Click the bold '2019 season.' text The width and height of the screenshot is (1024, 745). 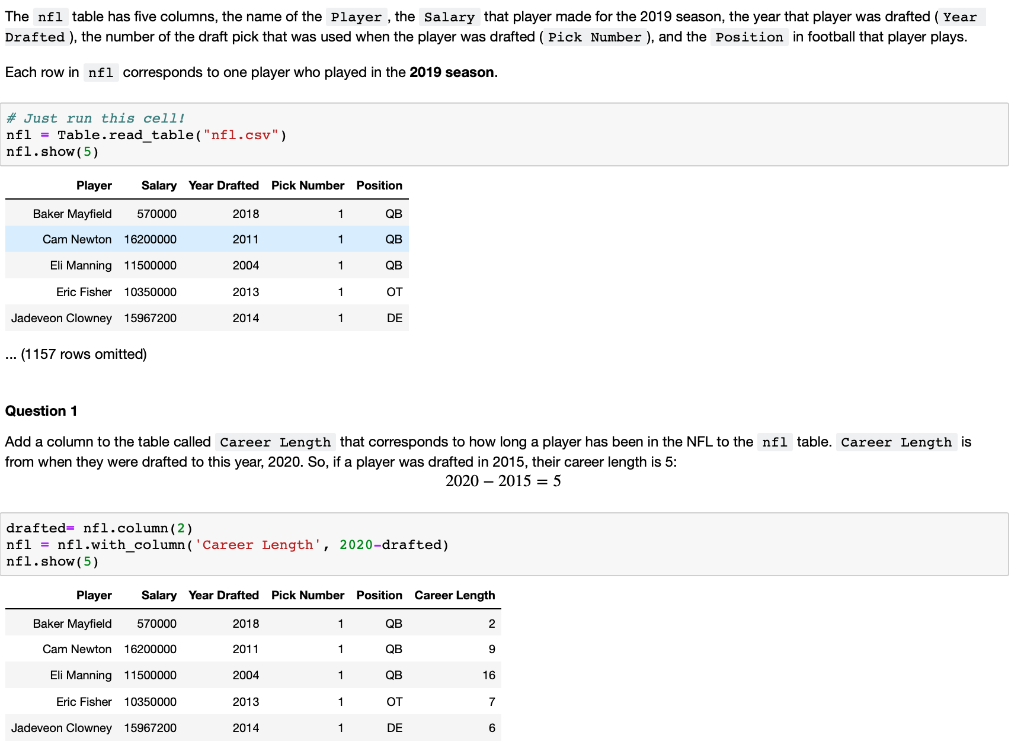[453, 72]
